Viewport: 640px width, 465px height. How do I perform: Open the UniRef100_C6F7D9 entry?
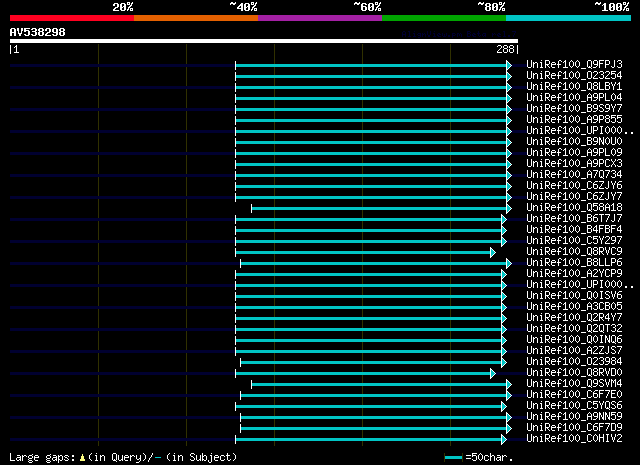click(x=574, y=427)
